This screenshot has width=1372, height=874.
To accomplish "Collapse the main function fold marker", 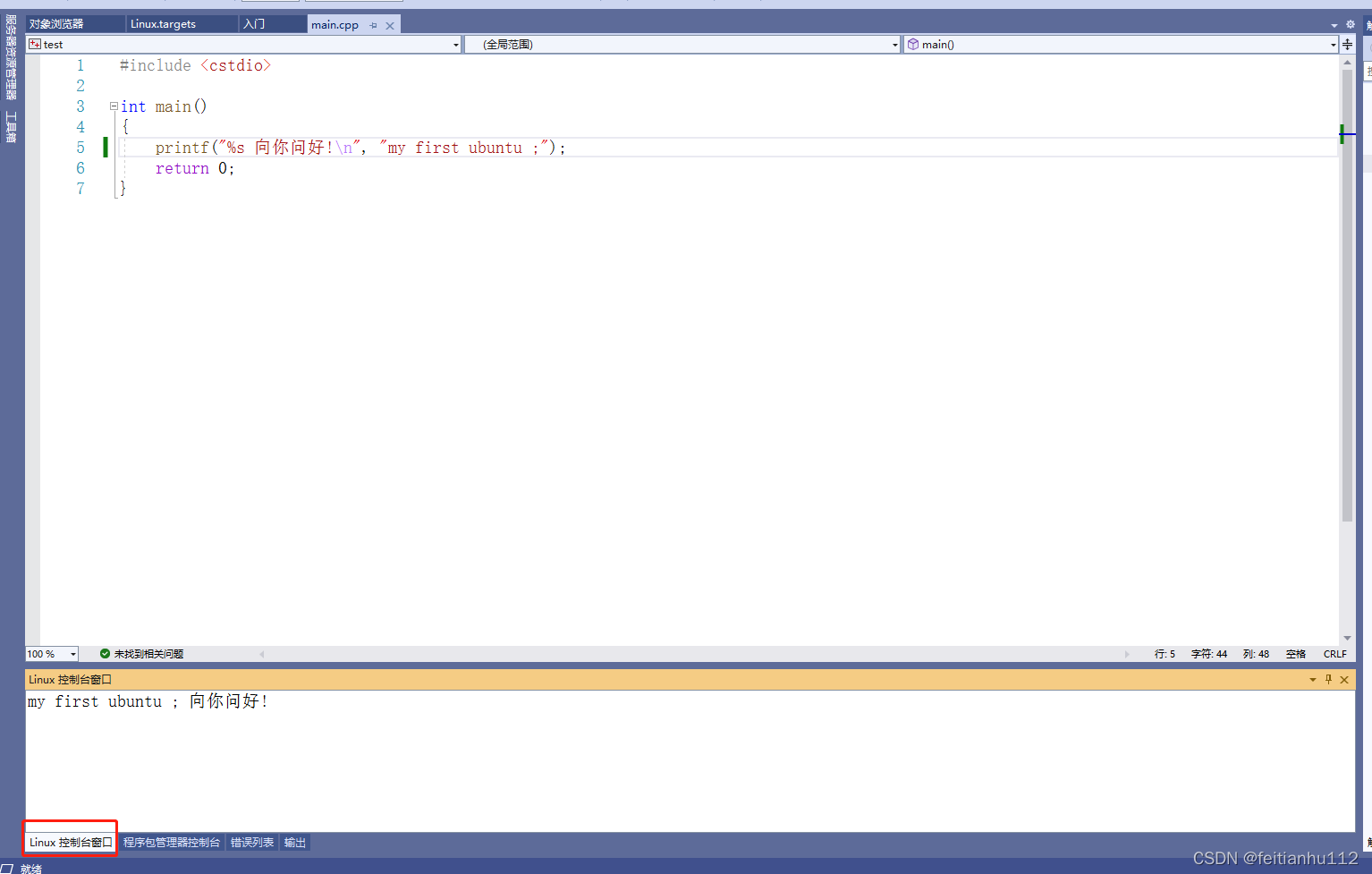I will pos(114,106).
